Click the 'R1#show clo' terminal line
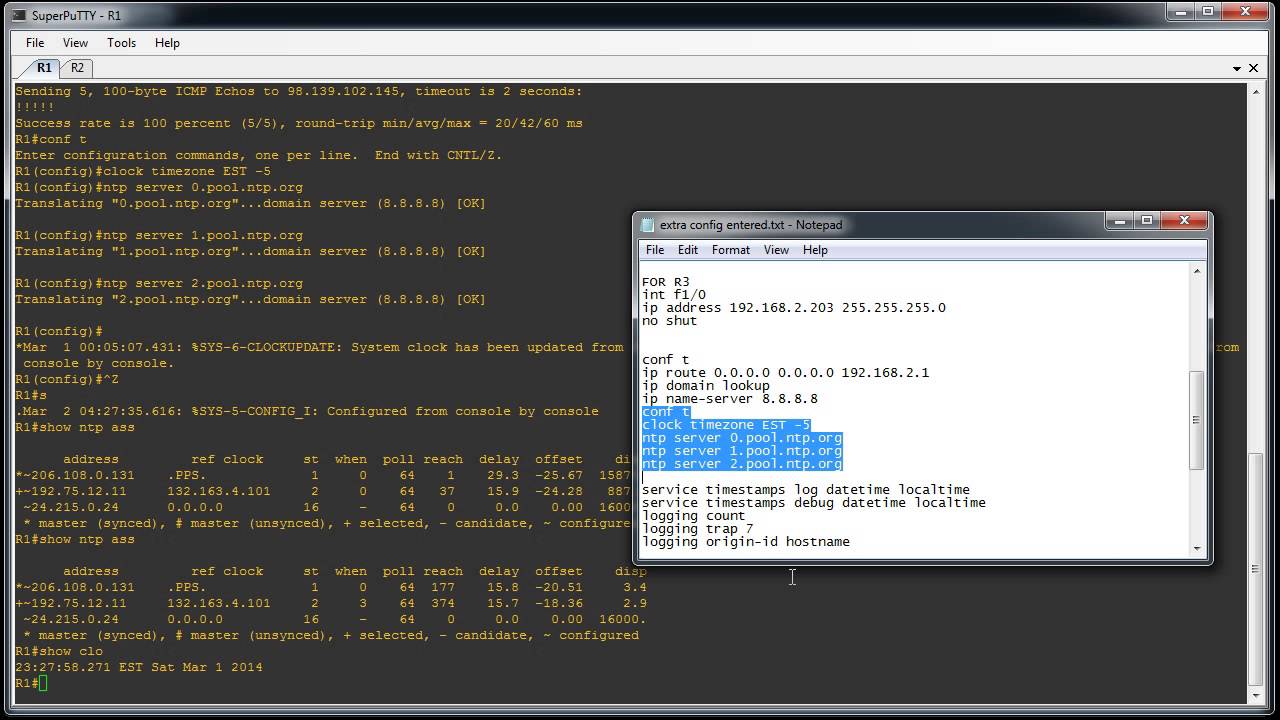 (59, 651)
